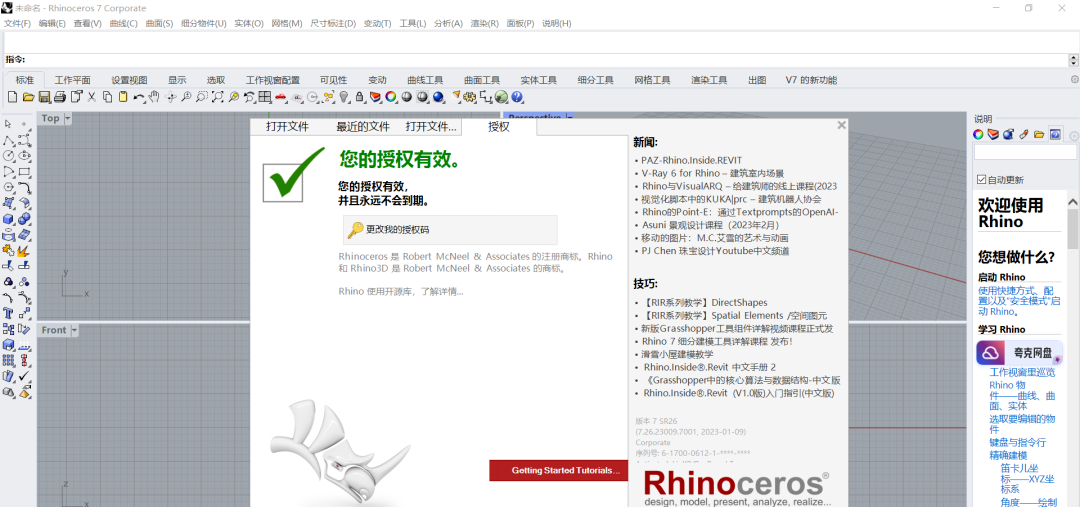Launch Grasshopper with the green sphere icon
1080x507 pixels.
501,97
